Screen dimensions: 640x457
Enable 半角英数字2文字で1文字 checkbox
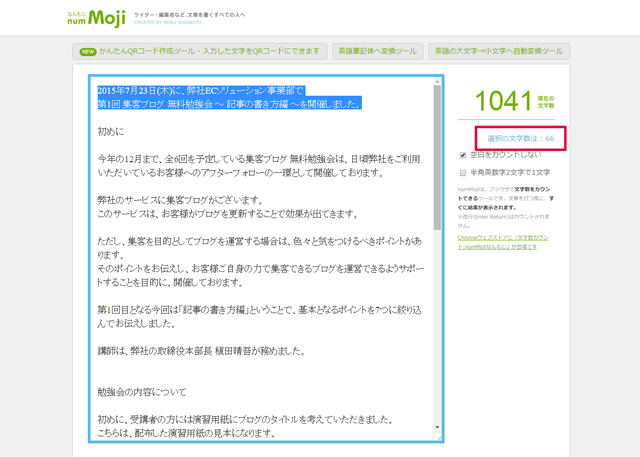(463, 173)
